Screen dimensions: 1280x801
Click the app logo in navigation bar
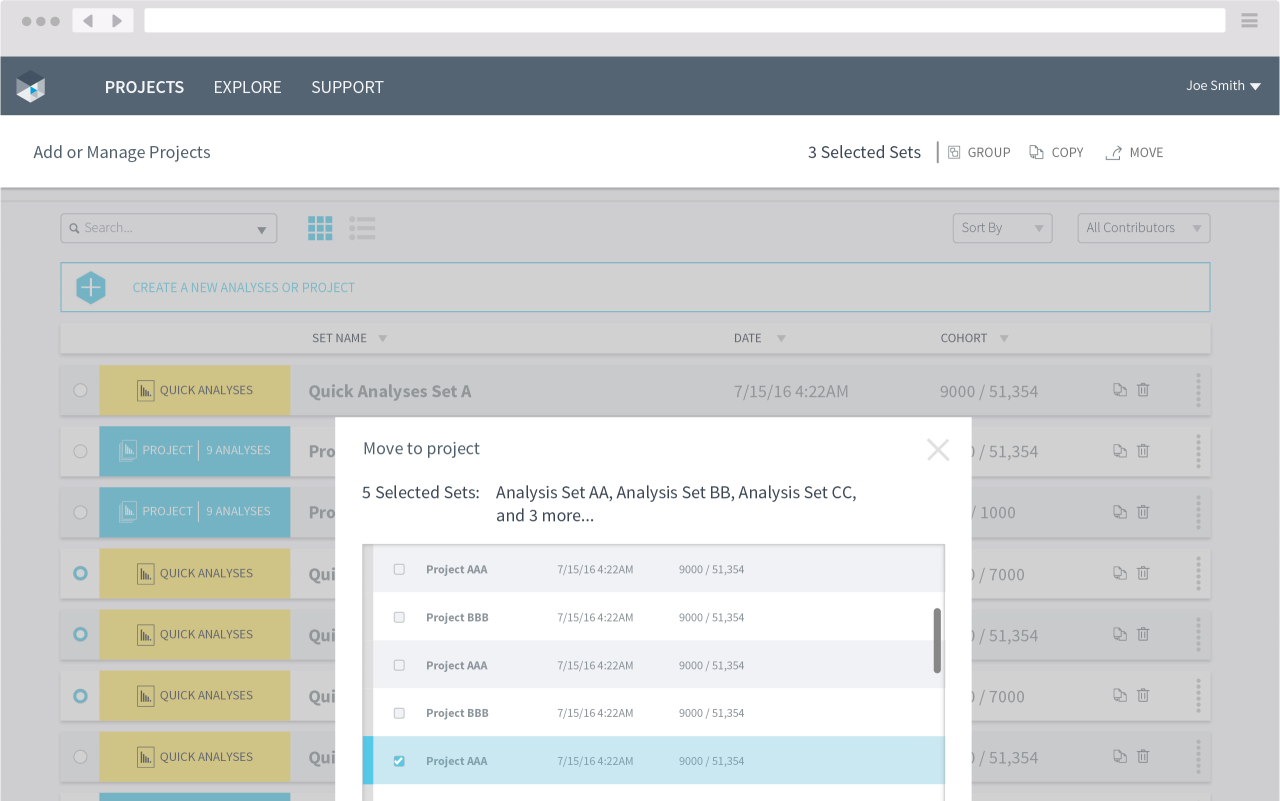[31, 87]
